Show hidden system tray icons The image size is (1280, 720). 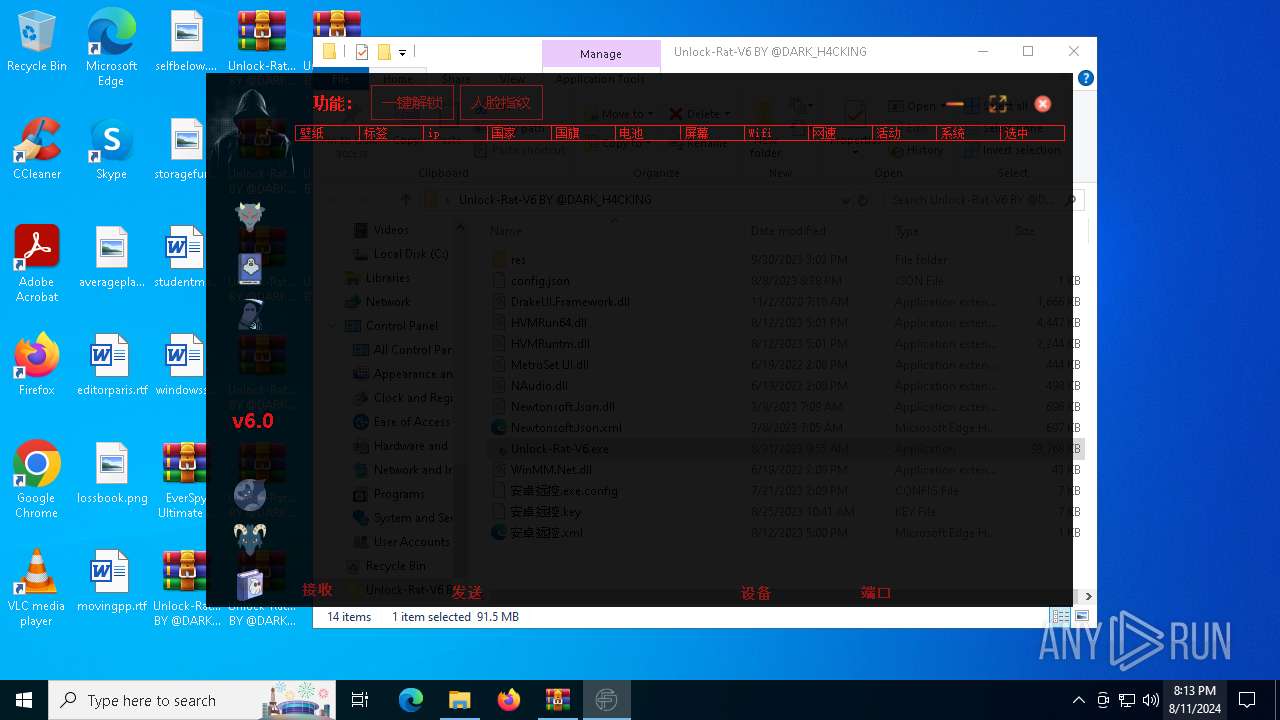[1078, 700]
